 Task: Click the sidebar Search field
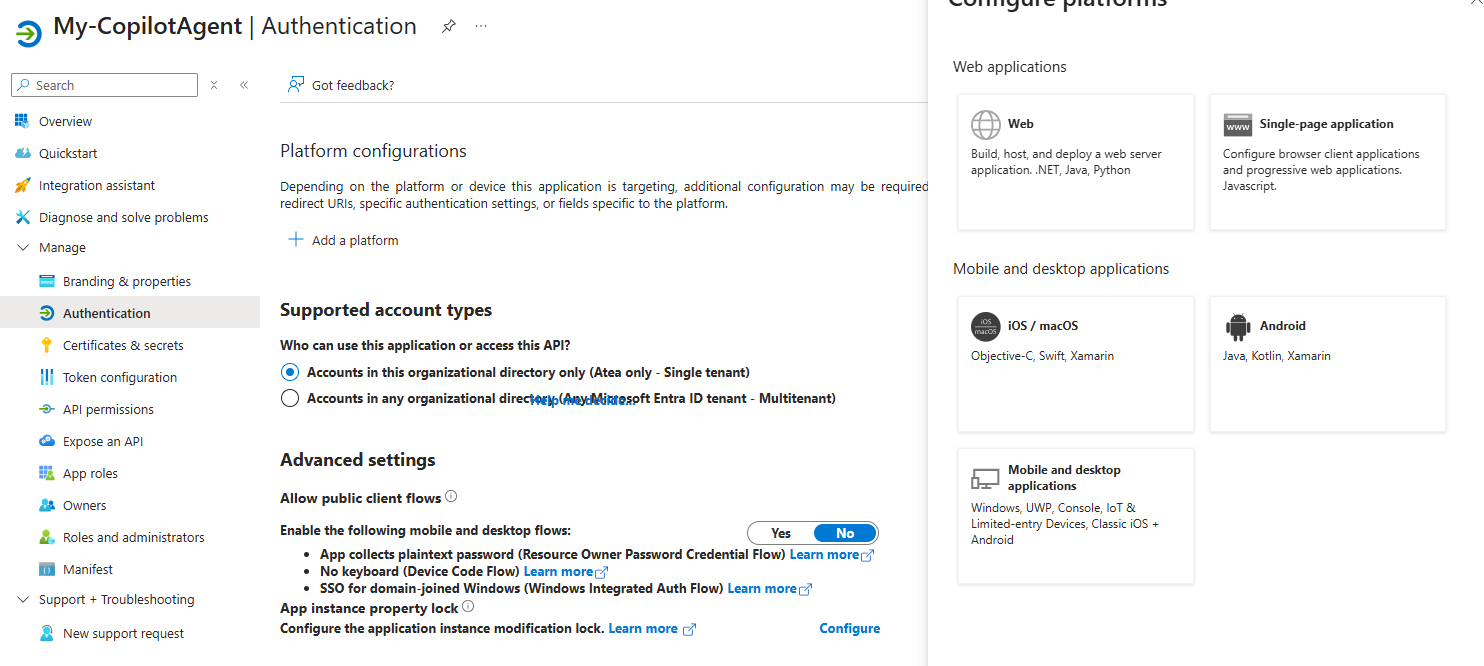[104, 85]
